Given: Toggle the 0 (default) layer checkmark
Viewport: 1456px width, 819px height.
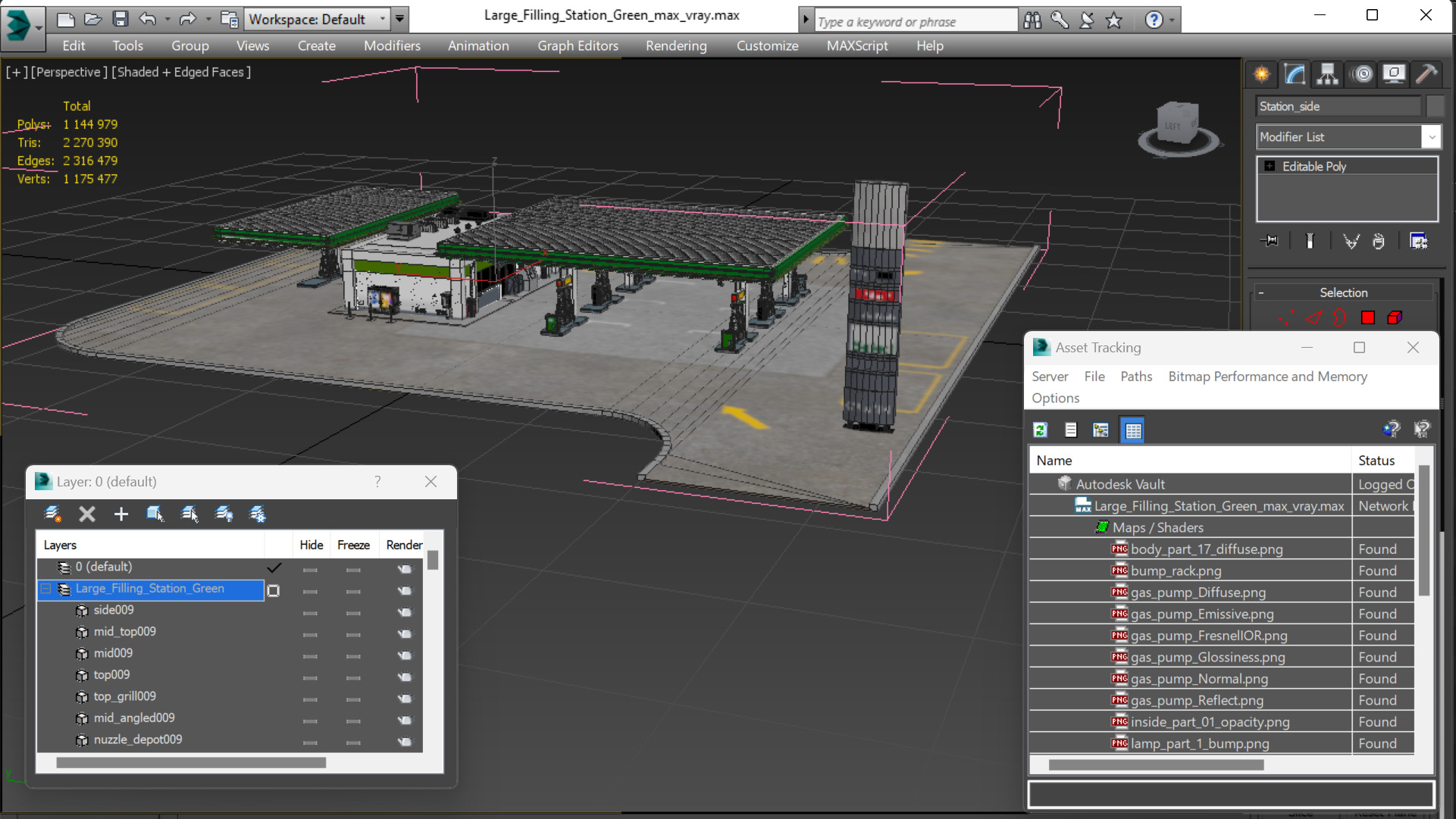Looking at the screenshot, I should (x=274, y=567).
